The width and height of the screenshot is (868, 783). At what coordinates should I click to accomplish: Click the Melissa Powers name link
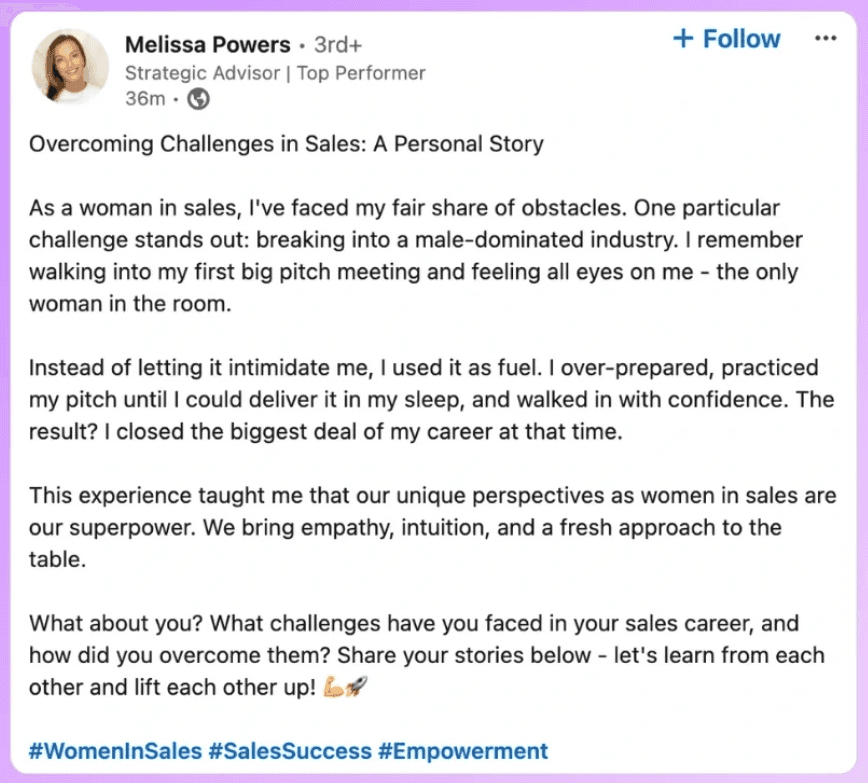tap(208, 45)
